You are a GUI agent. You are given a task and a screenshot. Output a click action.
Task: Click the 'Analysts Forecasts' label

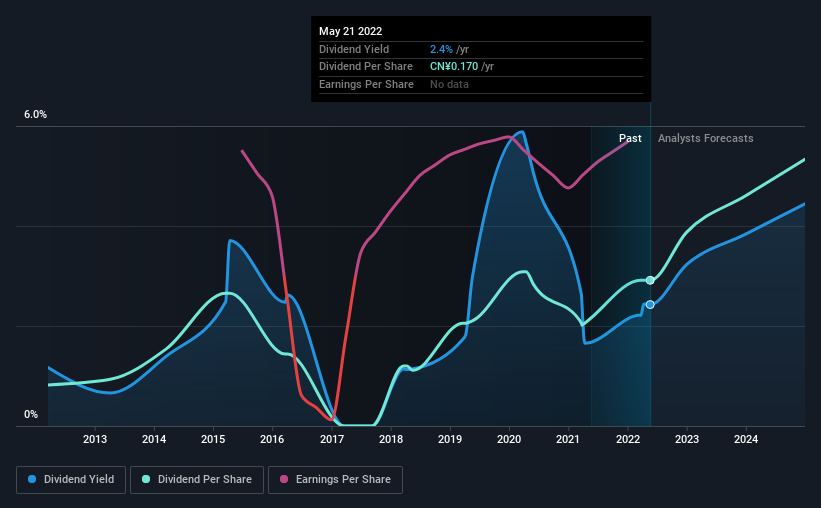tap(705, 138)
